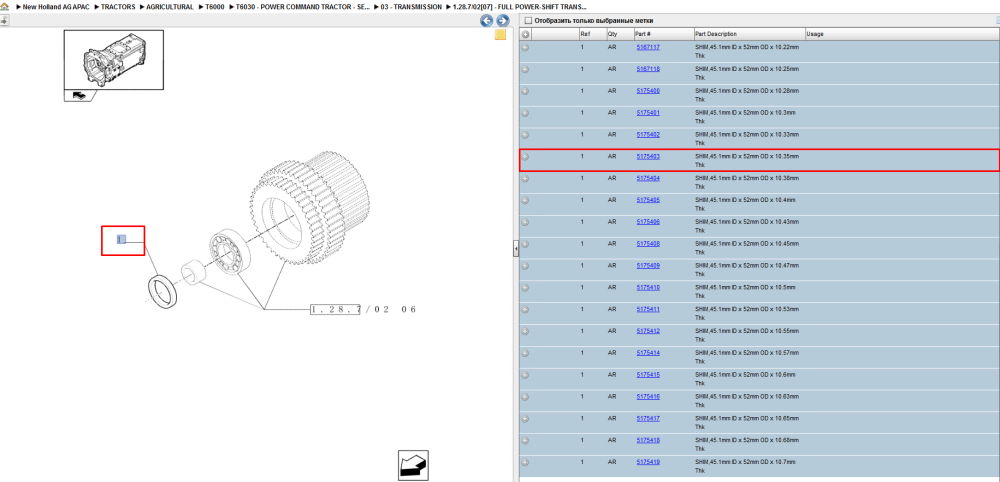This screenshot has height=482, width=1000.
Task: Select the description 'SHIM,45.1mm ID x 52mm OD x 10.6mm Thk'
Action: (745, 379)
